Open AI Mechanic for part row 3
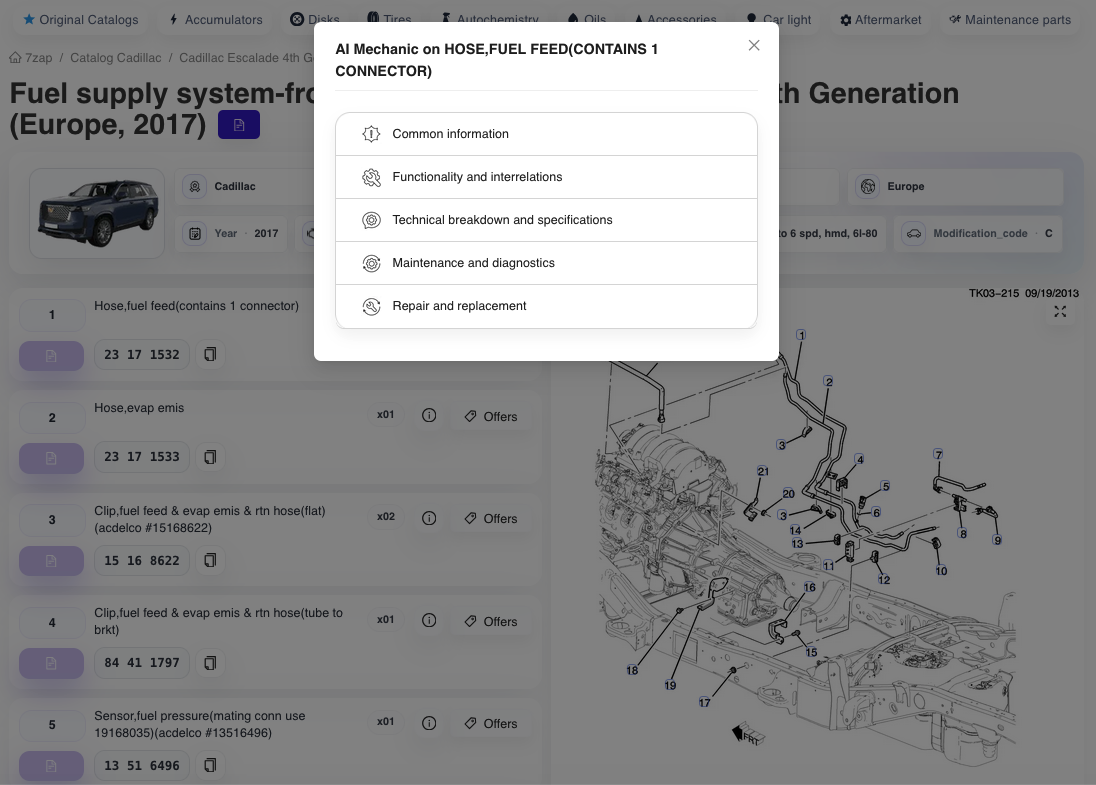 [51, 561]
